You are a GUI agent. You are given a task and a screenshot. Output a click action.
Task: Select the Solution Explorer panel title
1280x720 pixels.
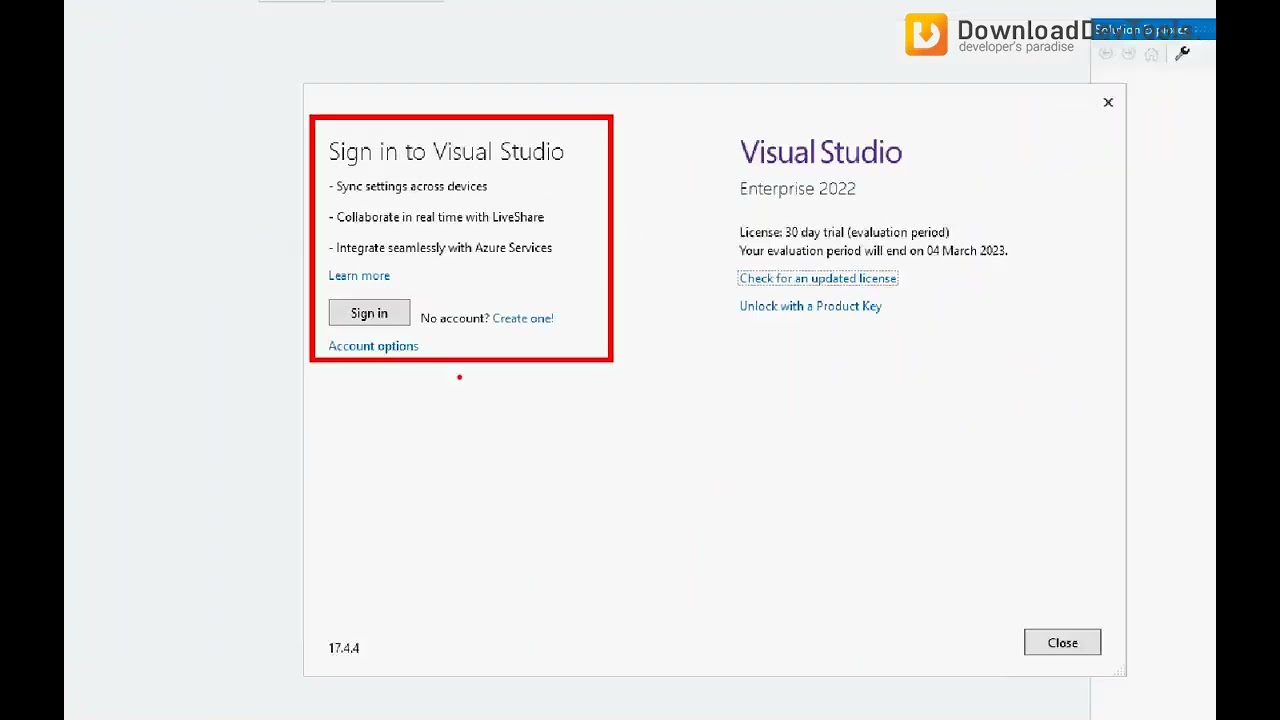coord(1141,30)
